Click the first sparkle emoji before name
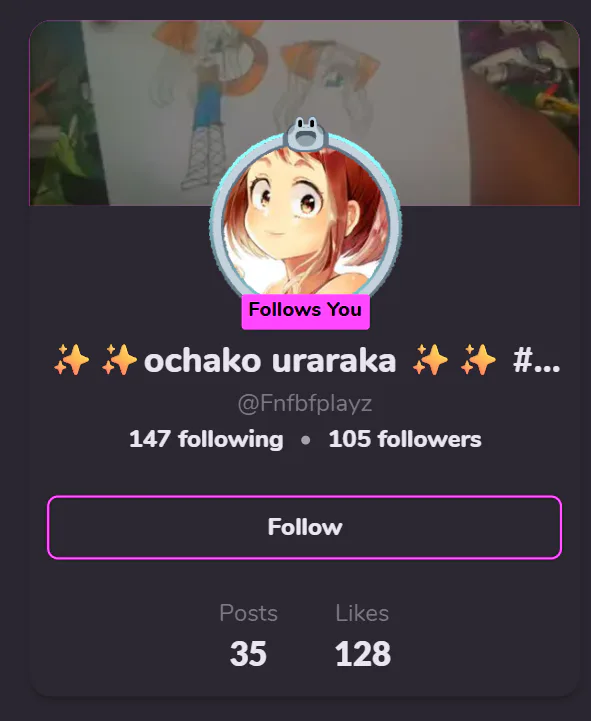This screenshot has width=591, height=721. (72, 360)
